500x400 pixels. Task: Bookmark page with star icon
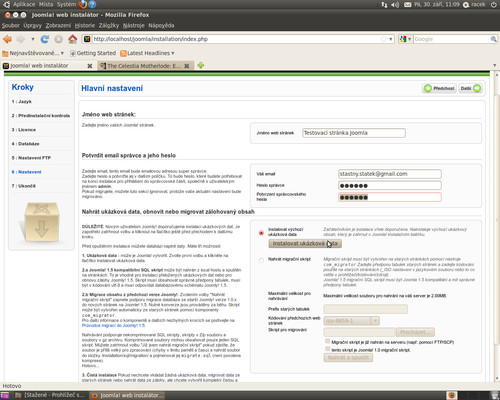383,39
